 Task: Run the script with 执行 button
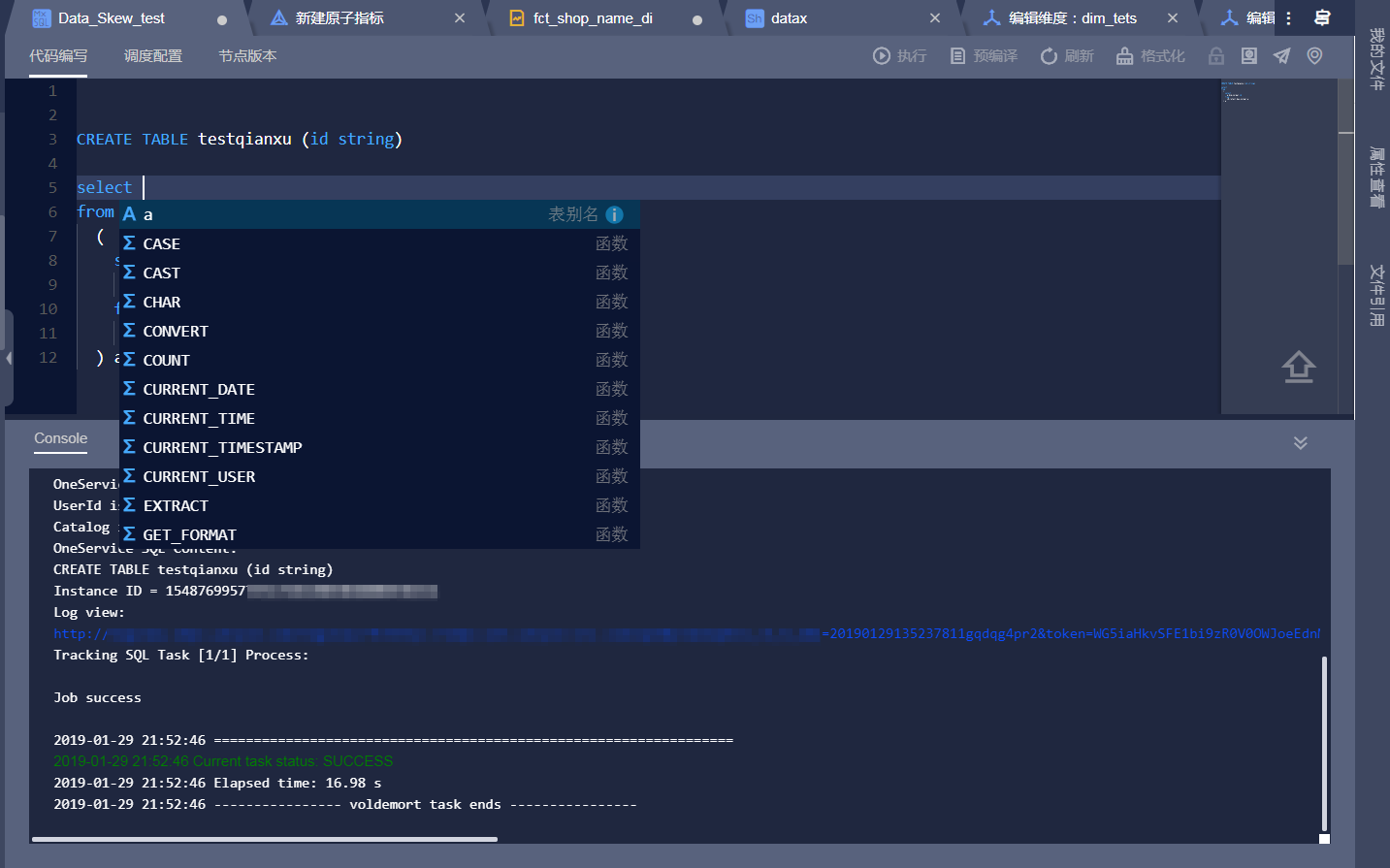[x=899, y=56]
